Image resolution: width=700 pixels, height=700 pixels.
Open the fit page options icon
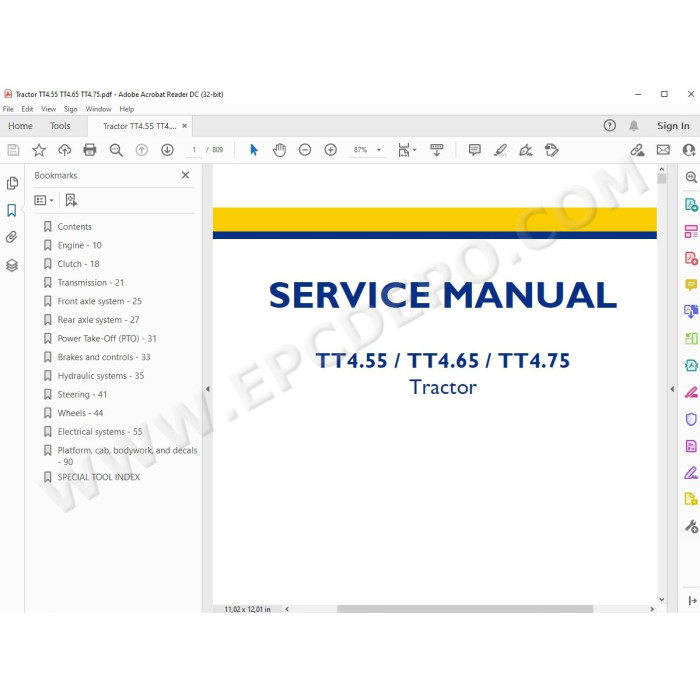tap(407, 150)
